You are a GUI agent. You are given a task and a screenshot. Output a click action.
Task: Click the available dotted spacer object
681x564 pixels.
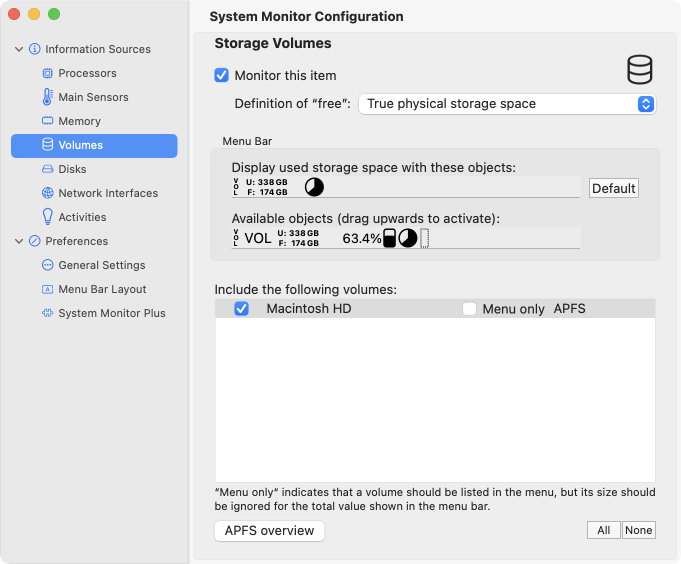425,238
